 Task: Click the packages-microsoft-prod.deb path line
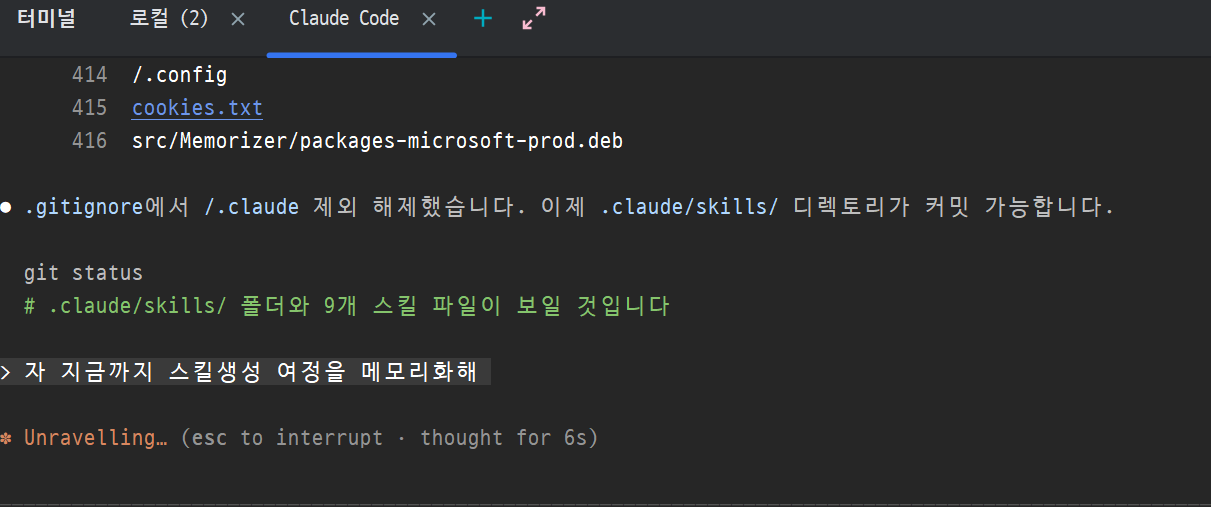coord(377,141)
